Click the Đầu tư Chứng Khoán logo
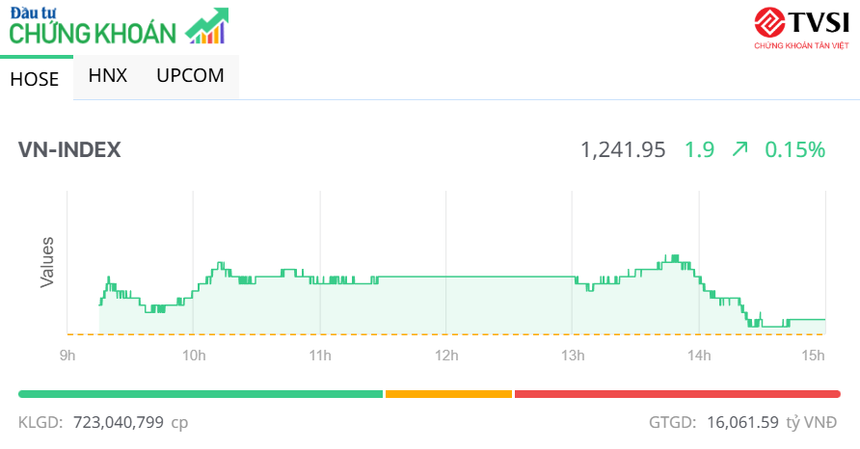The width and height of the screenshot is (860, 449). (x=95, y=27)
